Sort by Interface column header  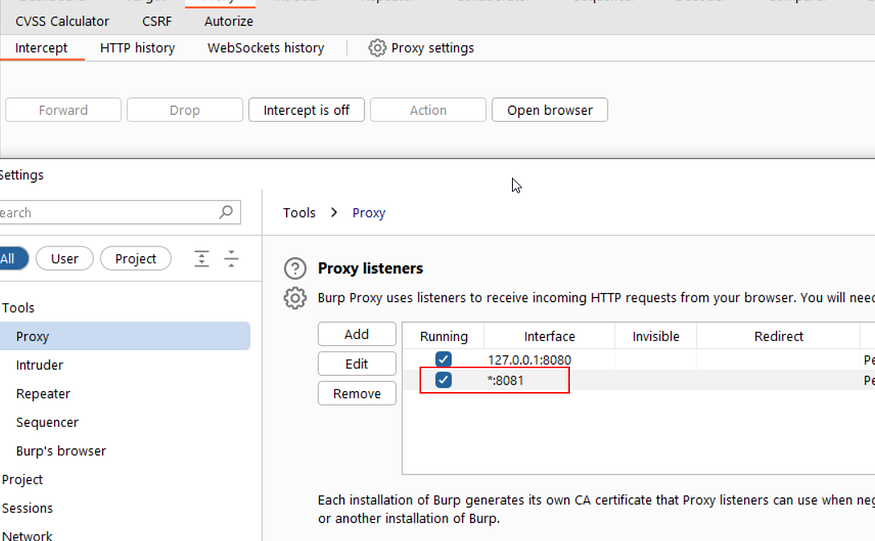point(549,336)
